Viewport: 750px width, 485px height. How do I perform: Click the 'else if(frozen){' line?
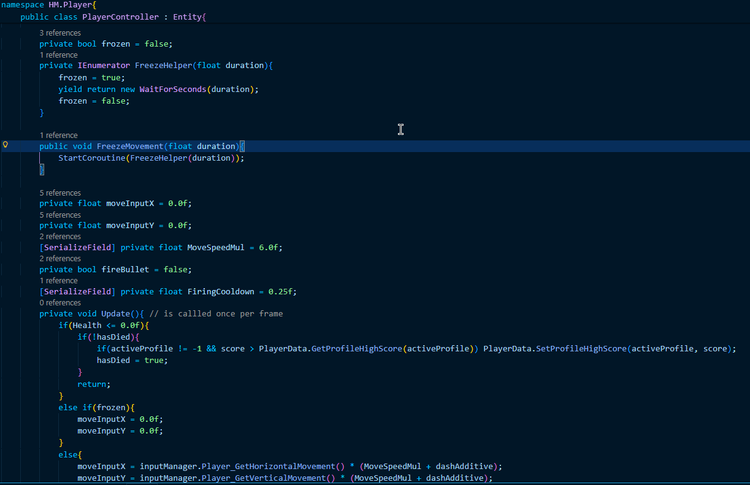[97, 408]
